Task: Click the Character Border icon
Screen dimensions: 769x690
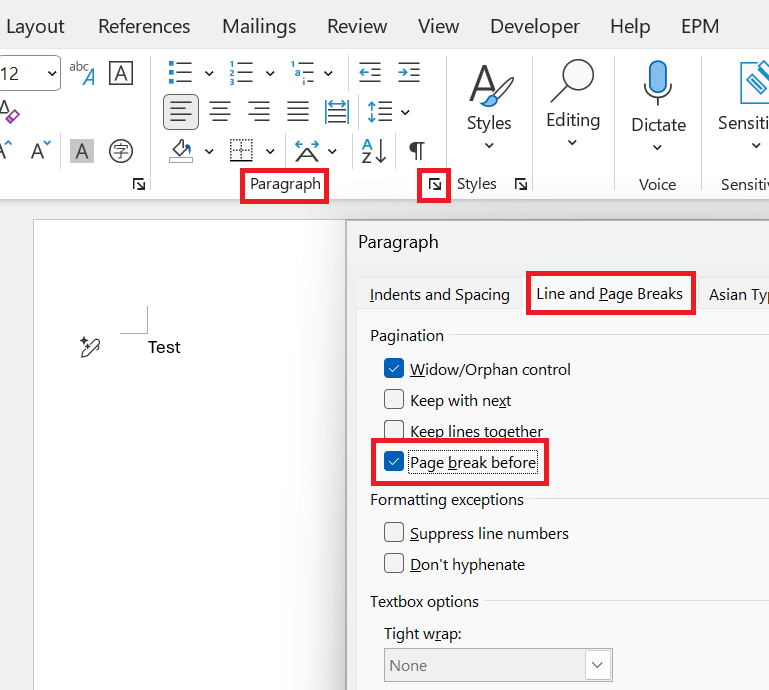Action: (x=121, y=73)
